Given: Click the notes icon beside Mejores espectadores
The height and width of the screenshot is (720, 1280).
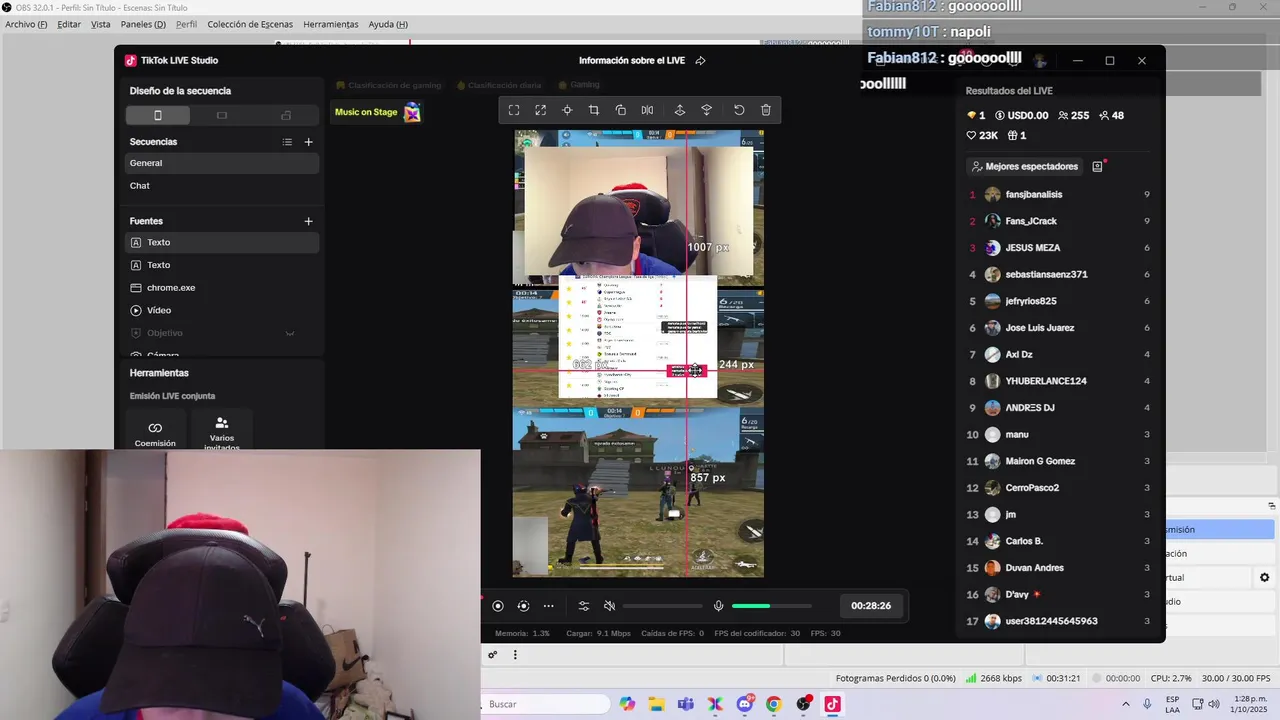Looking at the screenshot, I should click(x=1097, y=166).
